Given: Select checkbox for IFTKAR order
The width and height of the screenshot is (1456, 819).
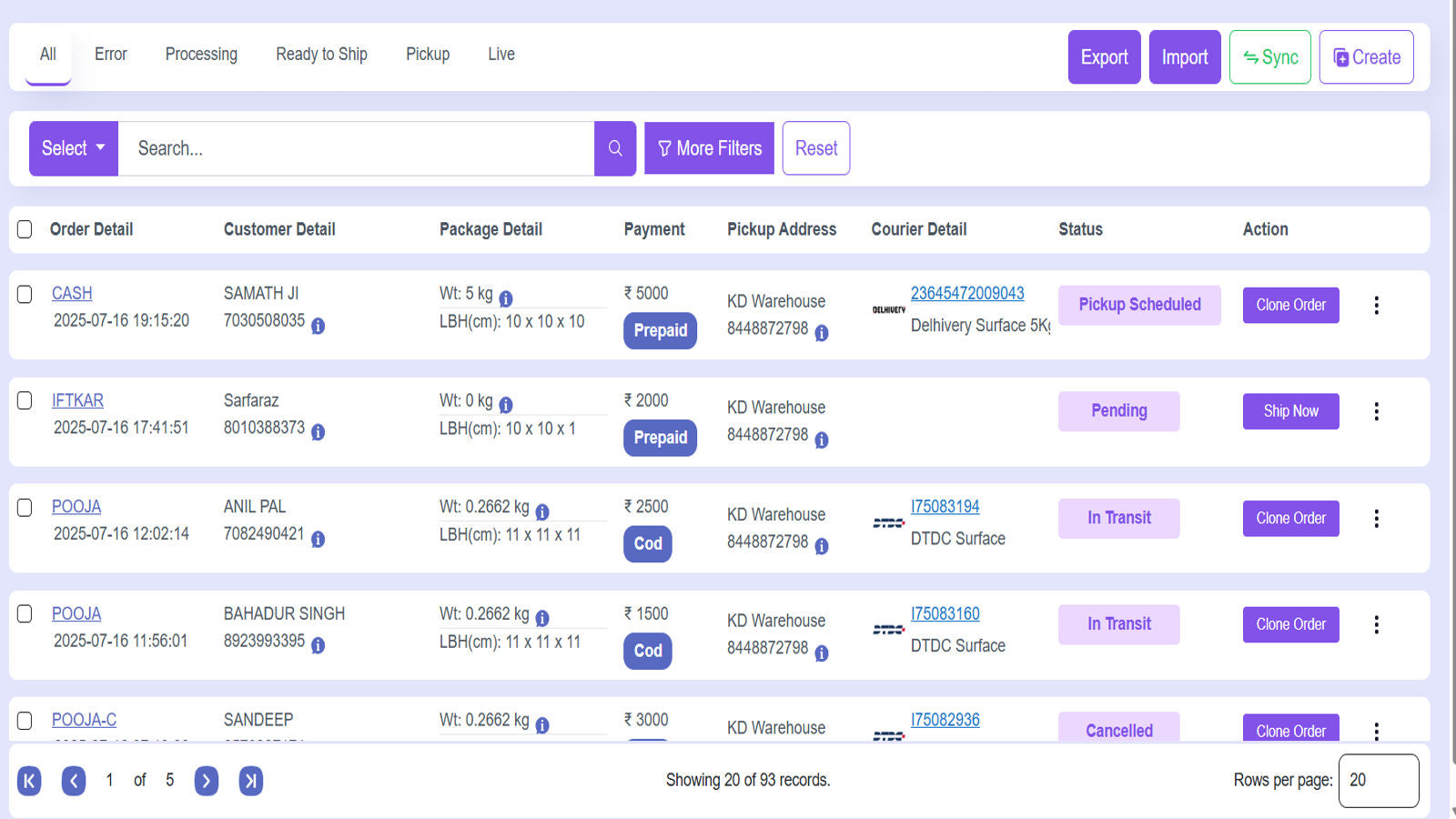Looking at the screenshot, I should 25,400.
